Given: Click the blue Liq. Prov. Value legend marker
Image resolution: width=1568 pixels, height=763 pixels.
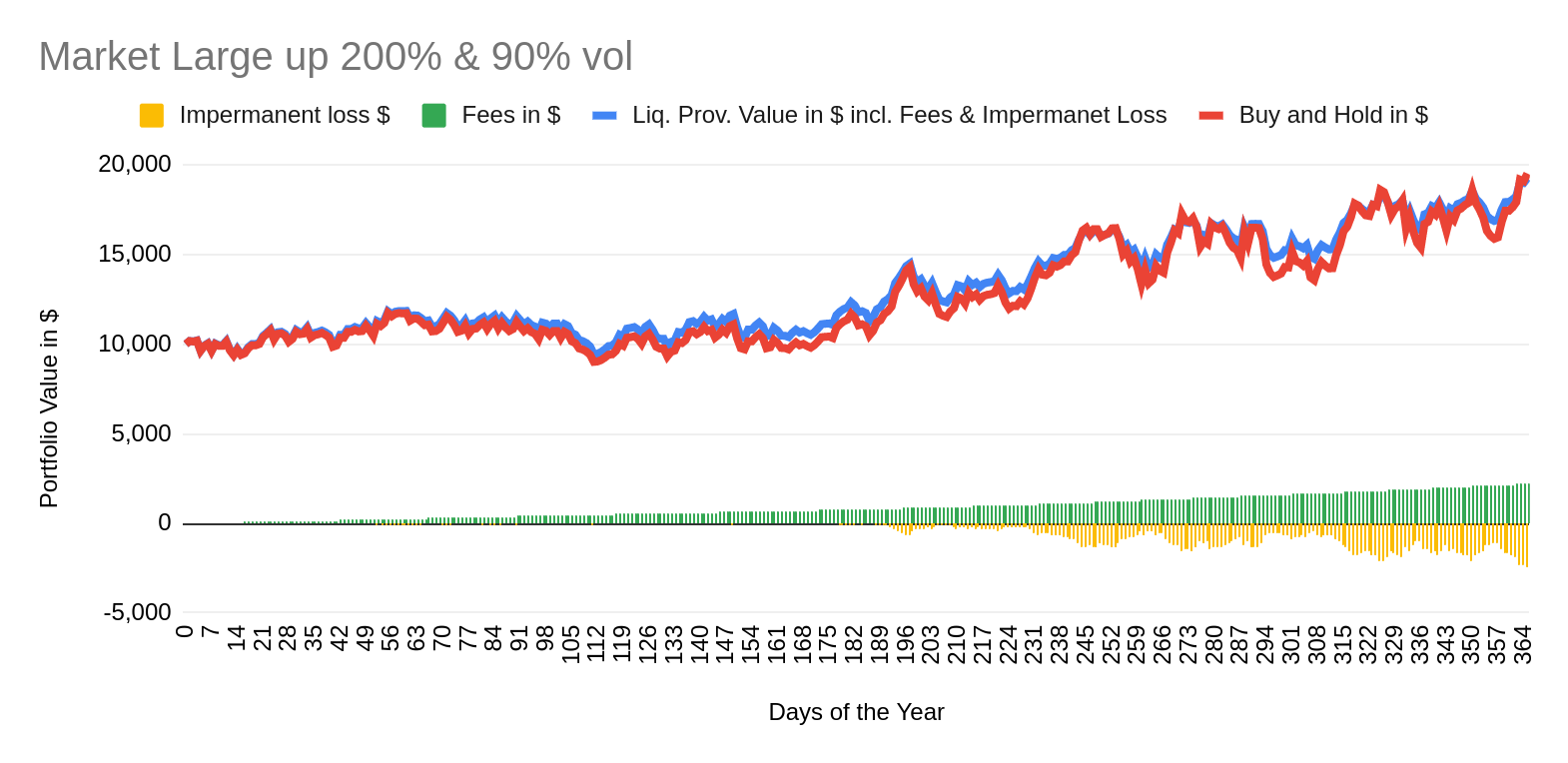Looking at the screenshot, I should pyautogui.click(x=604, y=116).
